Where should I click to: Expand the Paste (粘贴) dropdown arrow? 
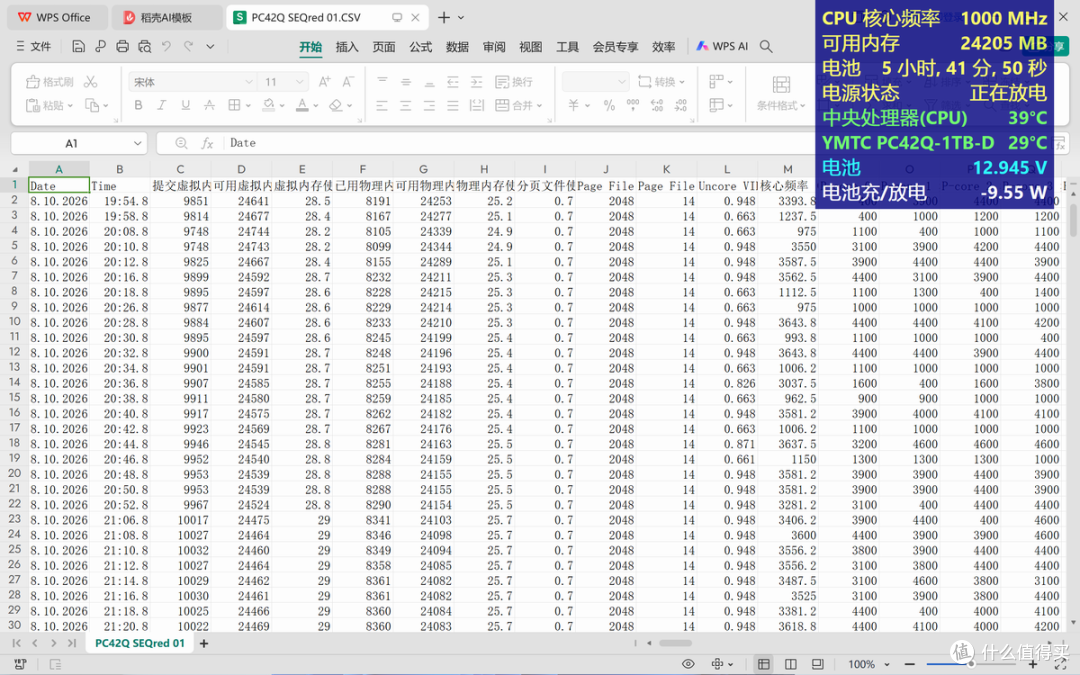pos(70,105)
